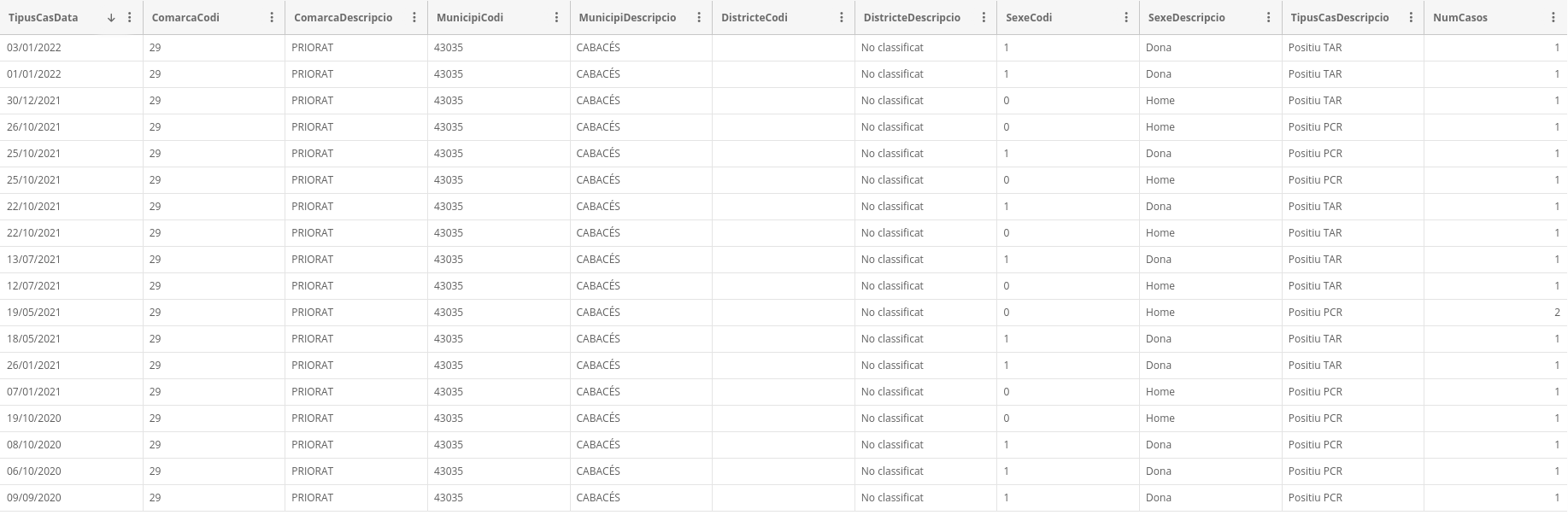Open the TipusCasData column options menu
This screenshot has width=1568, height=515.
pyautogui.click(x=129, y=17)
